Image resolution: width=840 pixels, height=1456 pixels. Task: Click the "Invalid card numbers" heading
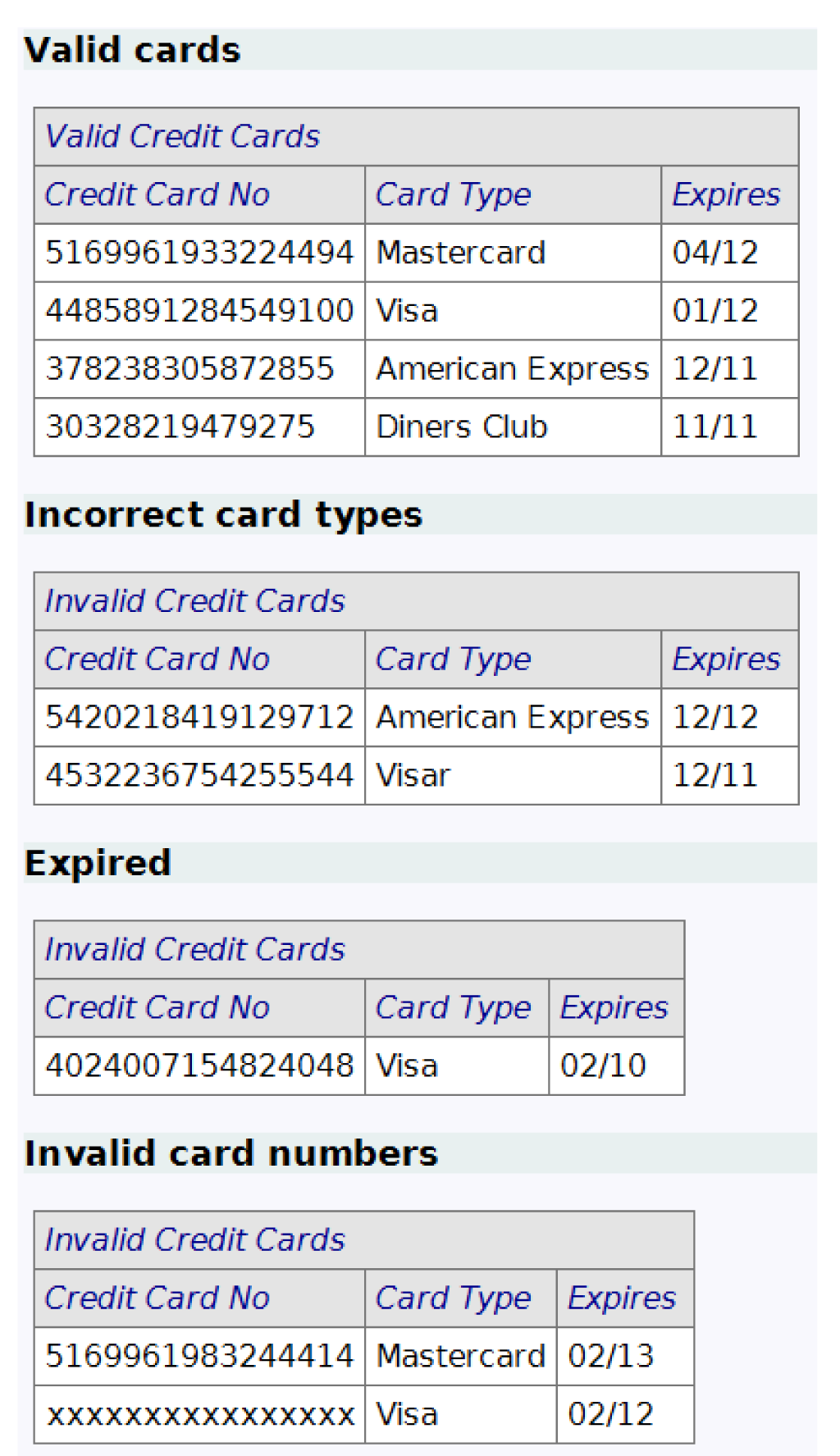(231, 1153)
